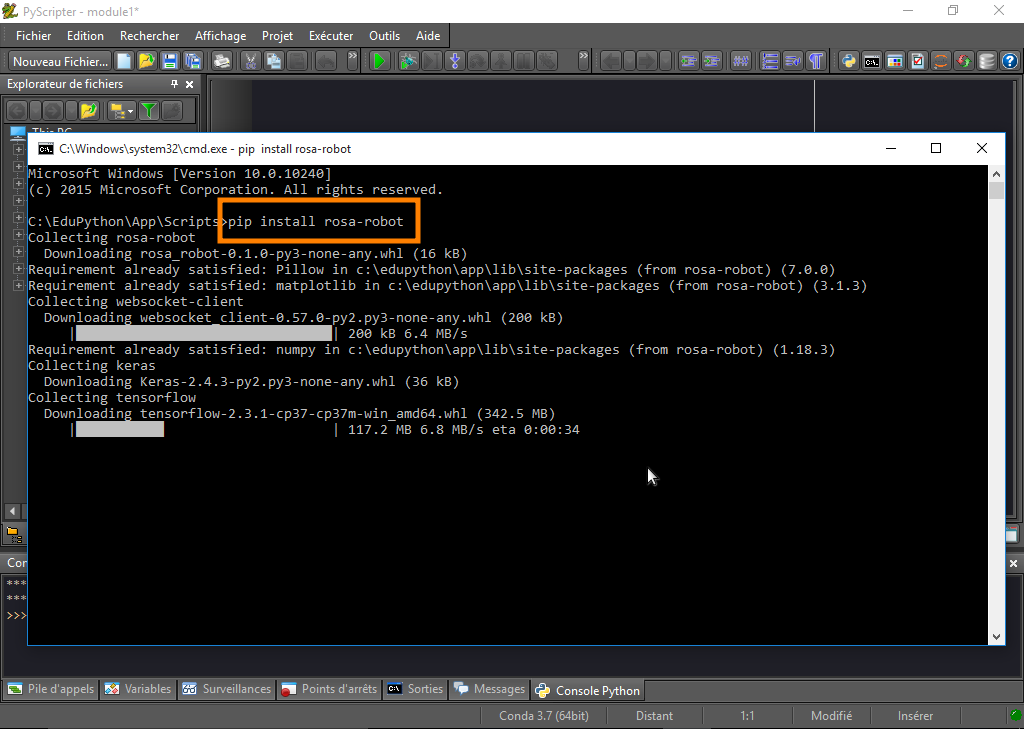Click the cmd window vertical scrollbar thumb
Screen dimensions: 1024x729
(x=996, y=191)
